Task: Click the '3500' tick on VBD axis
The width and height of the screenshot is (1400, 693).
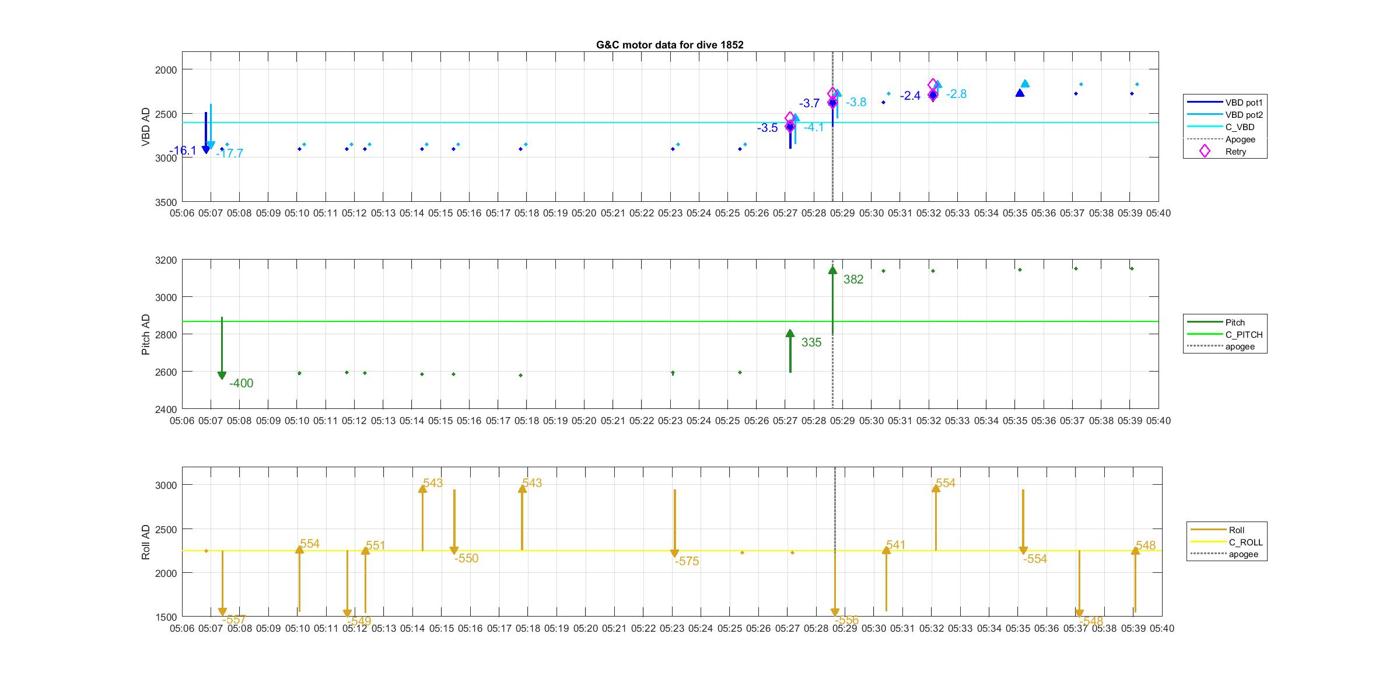Action: pyautogui.click(x=166, y=202)
